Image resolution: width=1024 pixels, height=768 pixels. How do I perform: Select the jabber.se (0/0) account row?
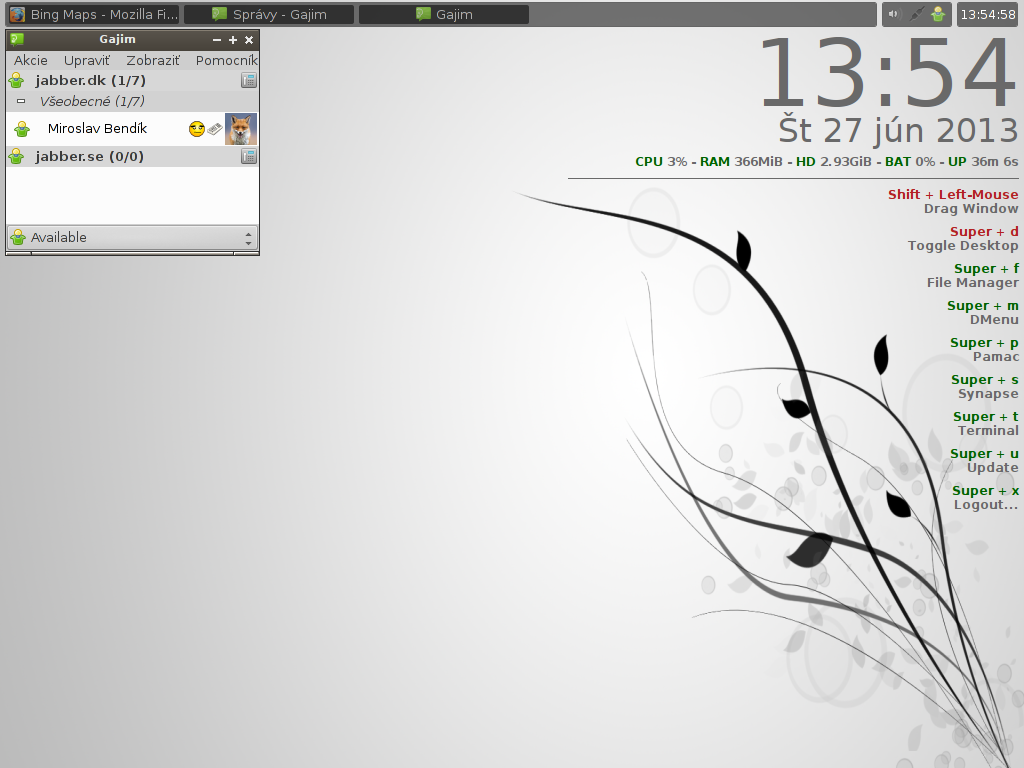[133, 156]
